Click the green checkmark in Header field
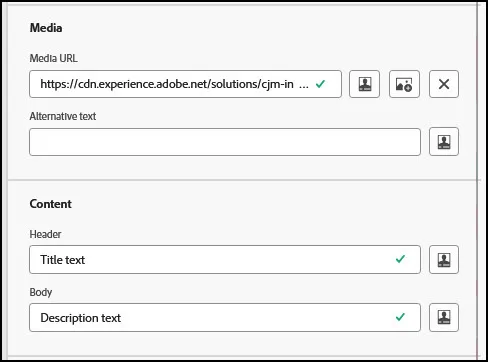Image resolution: width=488 pixels, height=362 pixels. pyautogui.click(x=400, y=259)
